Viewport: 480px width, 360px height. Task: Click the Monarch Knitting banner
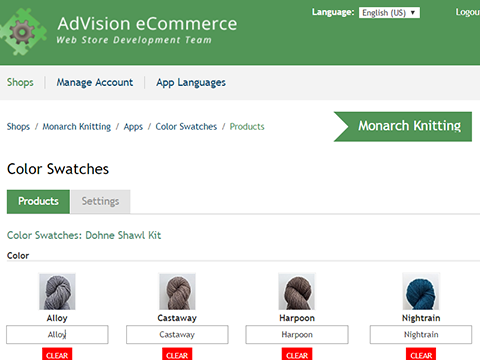tap(403, 127)
